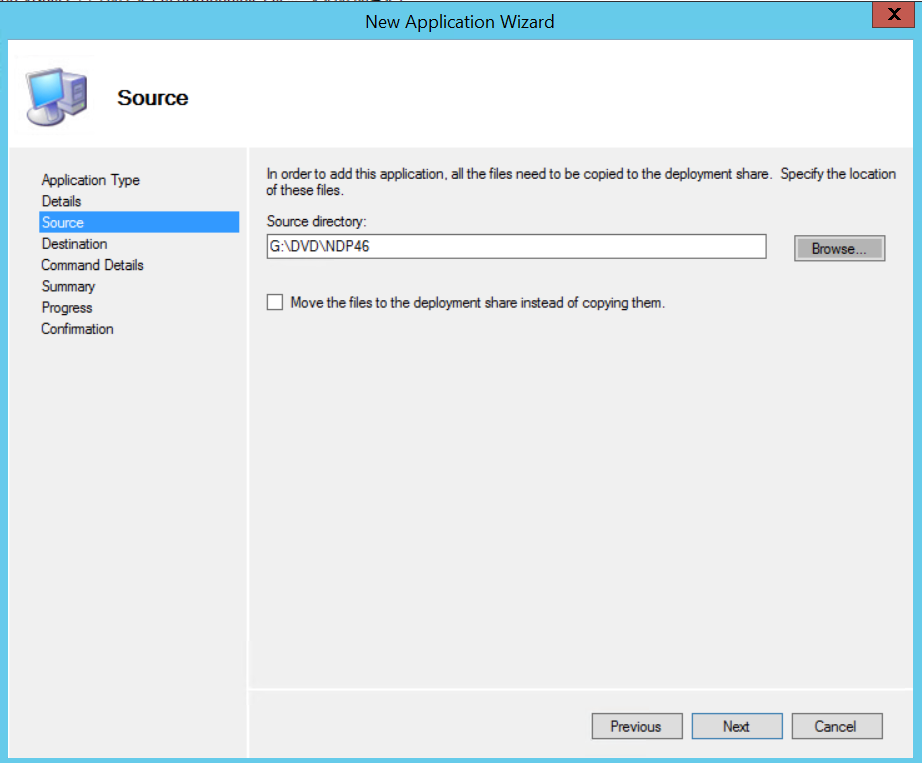Cancel the application wizard
The image size is (922, 763).
click(836, 726)
